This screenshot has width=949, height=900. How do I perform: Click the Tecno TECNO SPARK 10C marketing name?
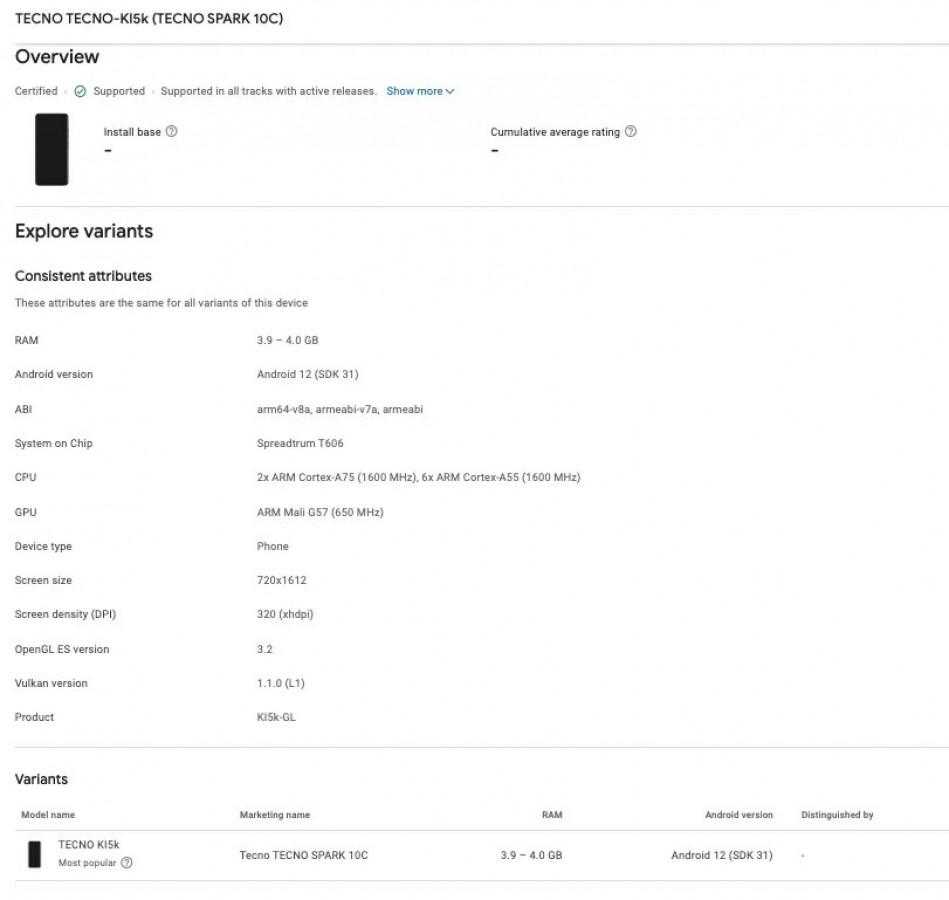point(304,855)
